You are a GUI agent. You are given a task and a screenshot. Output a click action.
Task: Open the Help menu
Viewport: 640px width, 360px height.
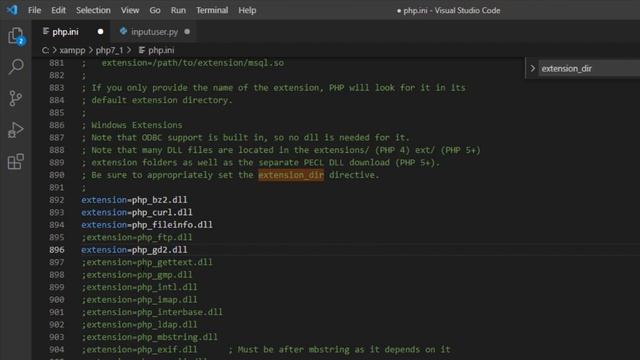pos(247,10)
